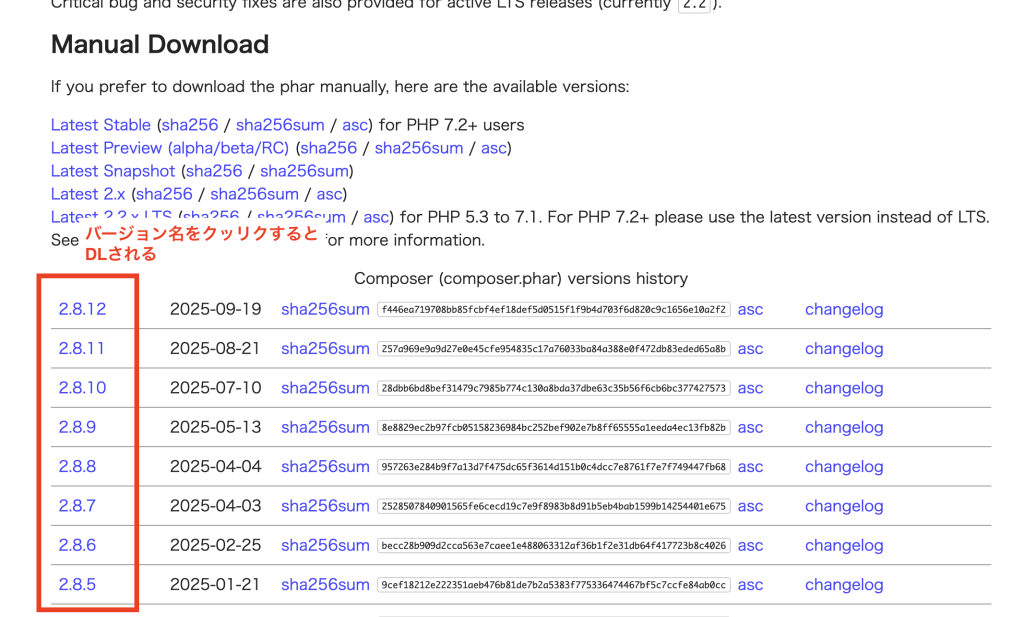Download version 2.8.10 phar
This screenshot has height=617, width=1024.
(x=82, y=388)
